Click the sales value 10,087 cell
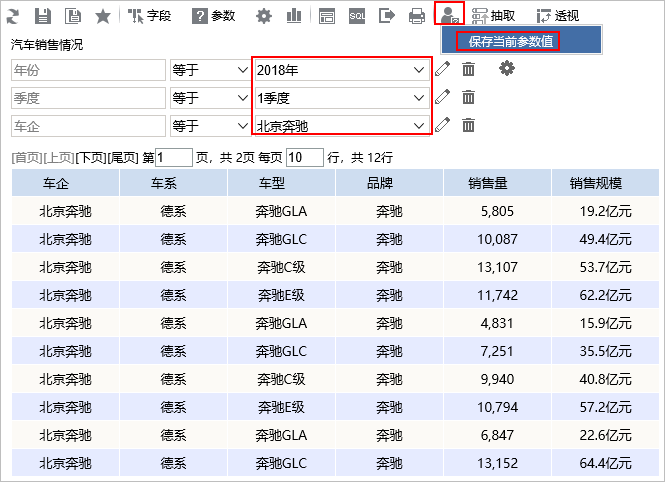The image size is (665, 482). 497,239
